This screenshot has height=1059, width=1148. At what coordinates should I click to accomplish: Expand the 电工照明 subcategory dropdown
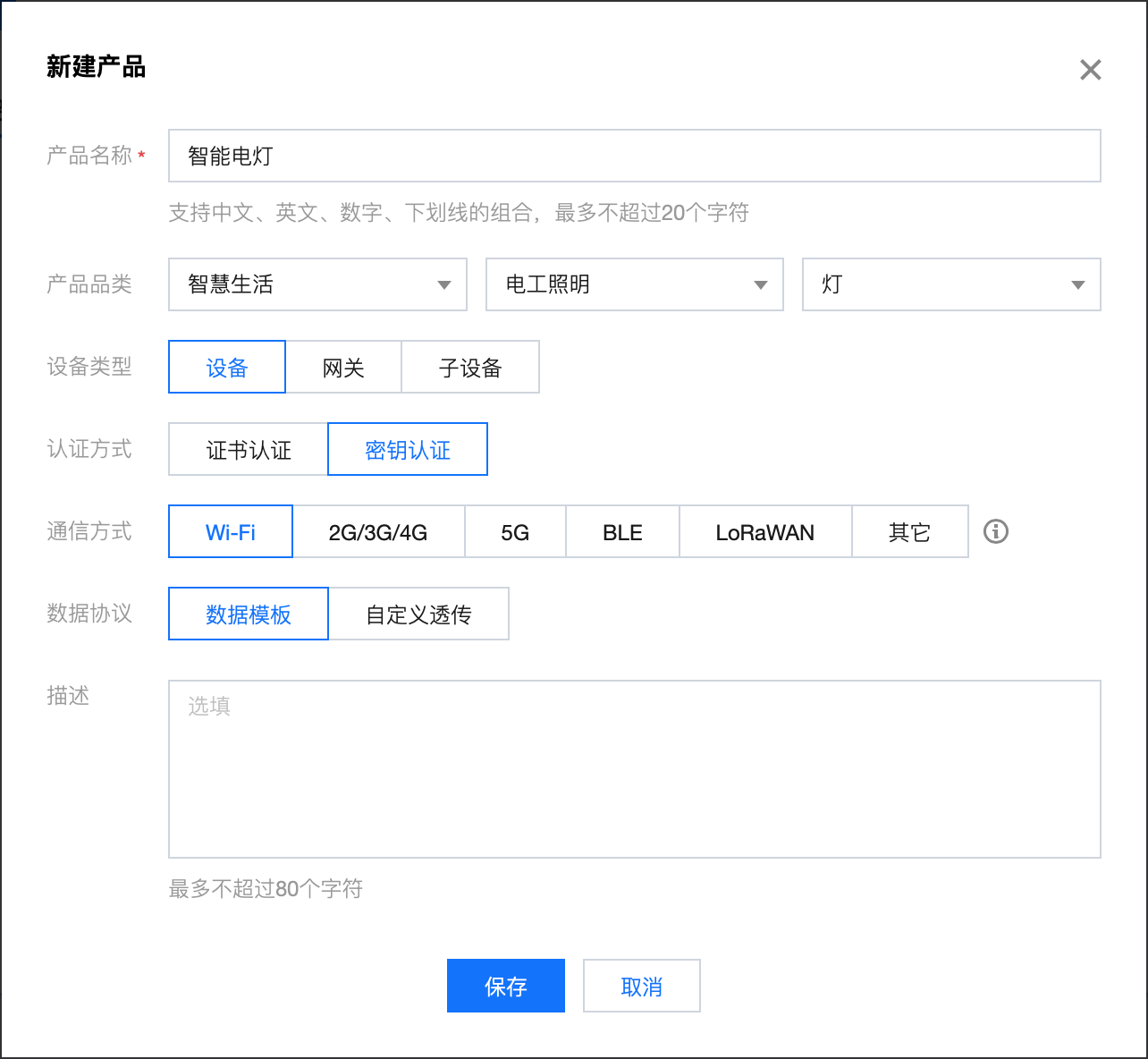634,284
